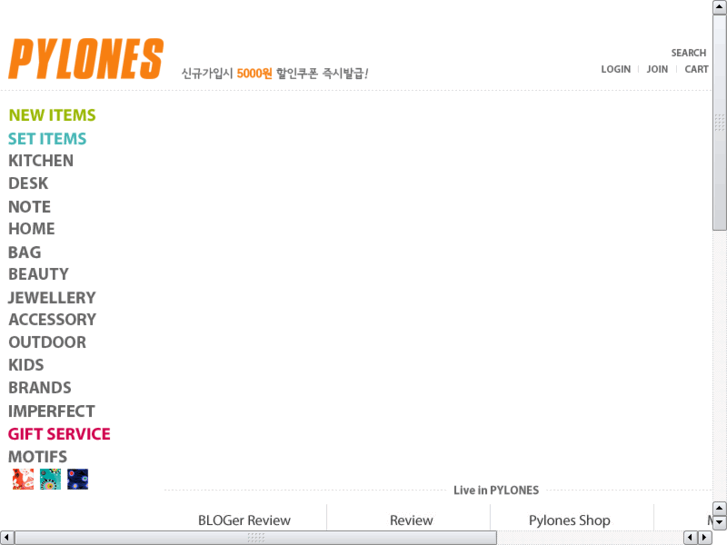Click the inner panel scroll right arrow
The image size is (727, 545).
tap(705, 538)
